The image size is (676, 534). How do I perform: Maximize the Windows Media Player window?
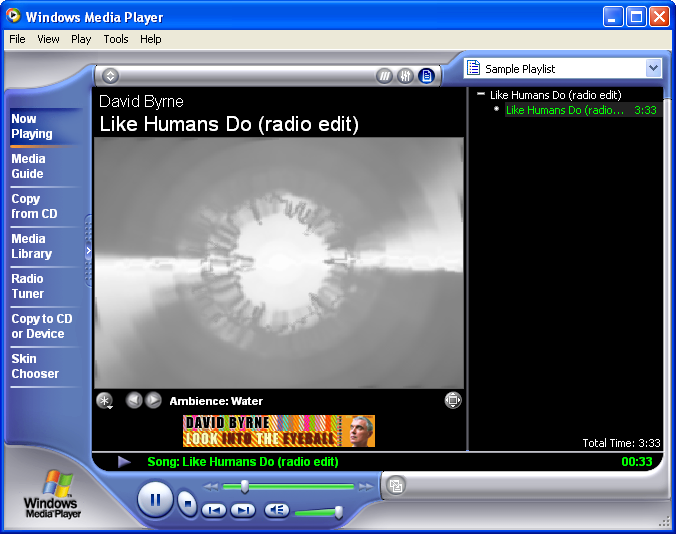pos(636,17)
